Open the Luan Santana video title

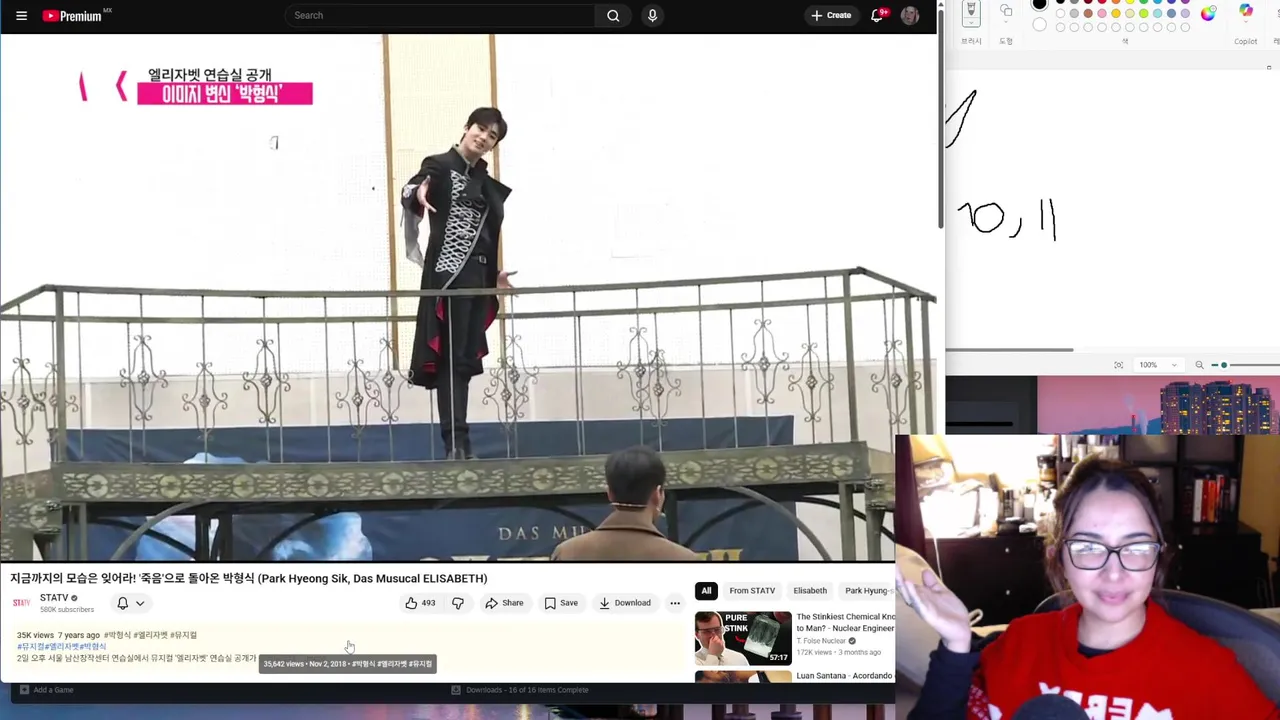point(844,676)
